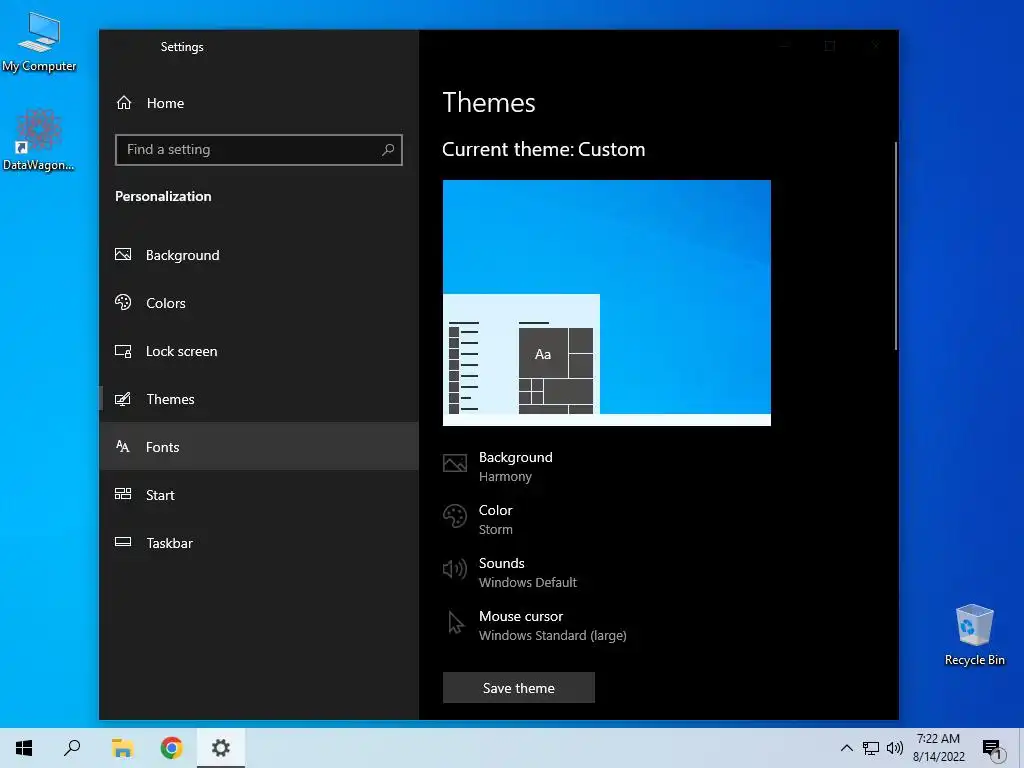Open the Background menu item

[x=259, y=255]
